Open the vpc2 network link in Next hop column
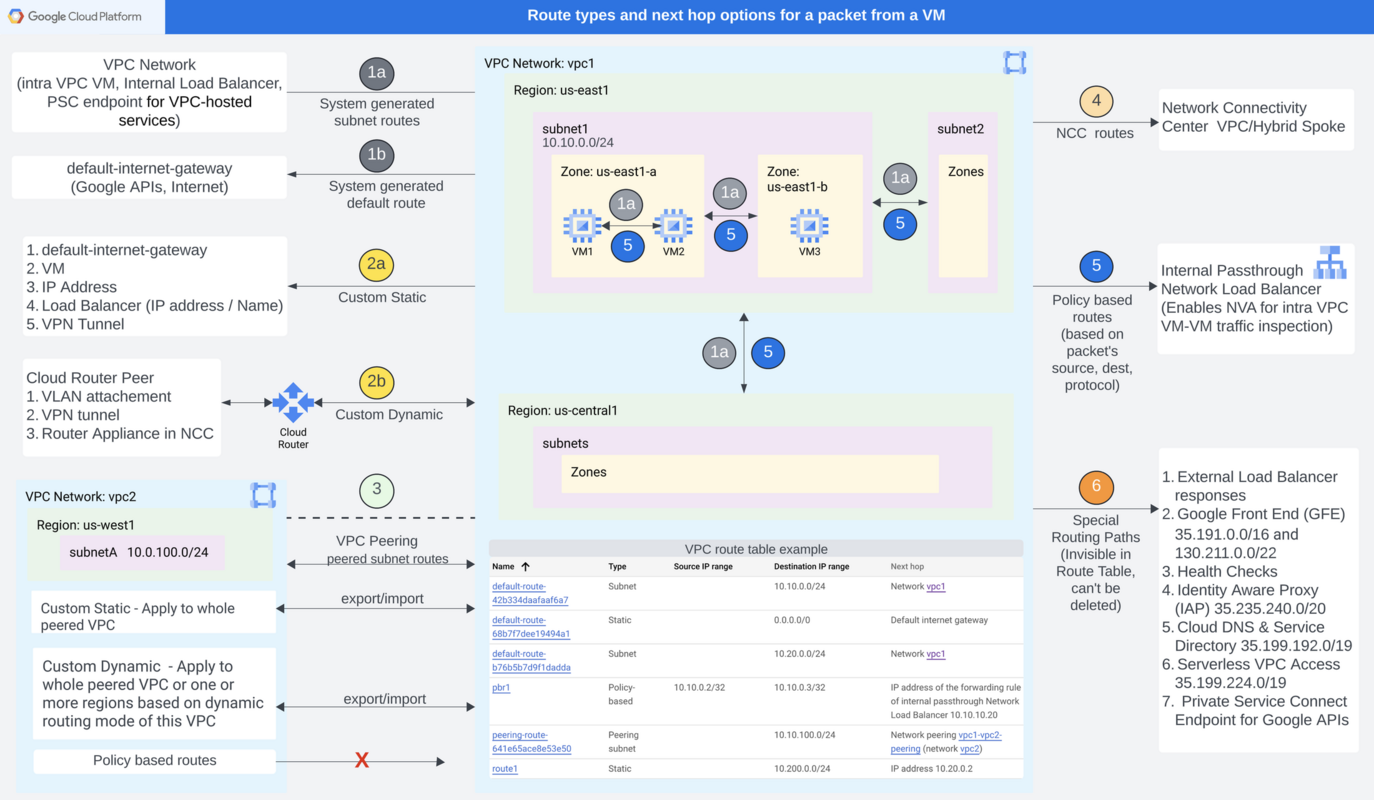The image size is (1374, 800). pyautogui.click(x=968, y=749)
